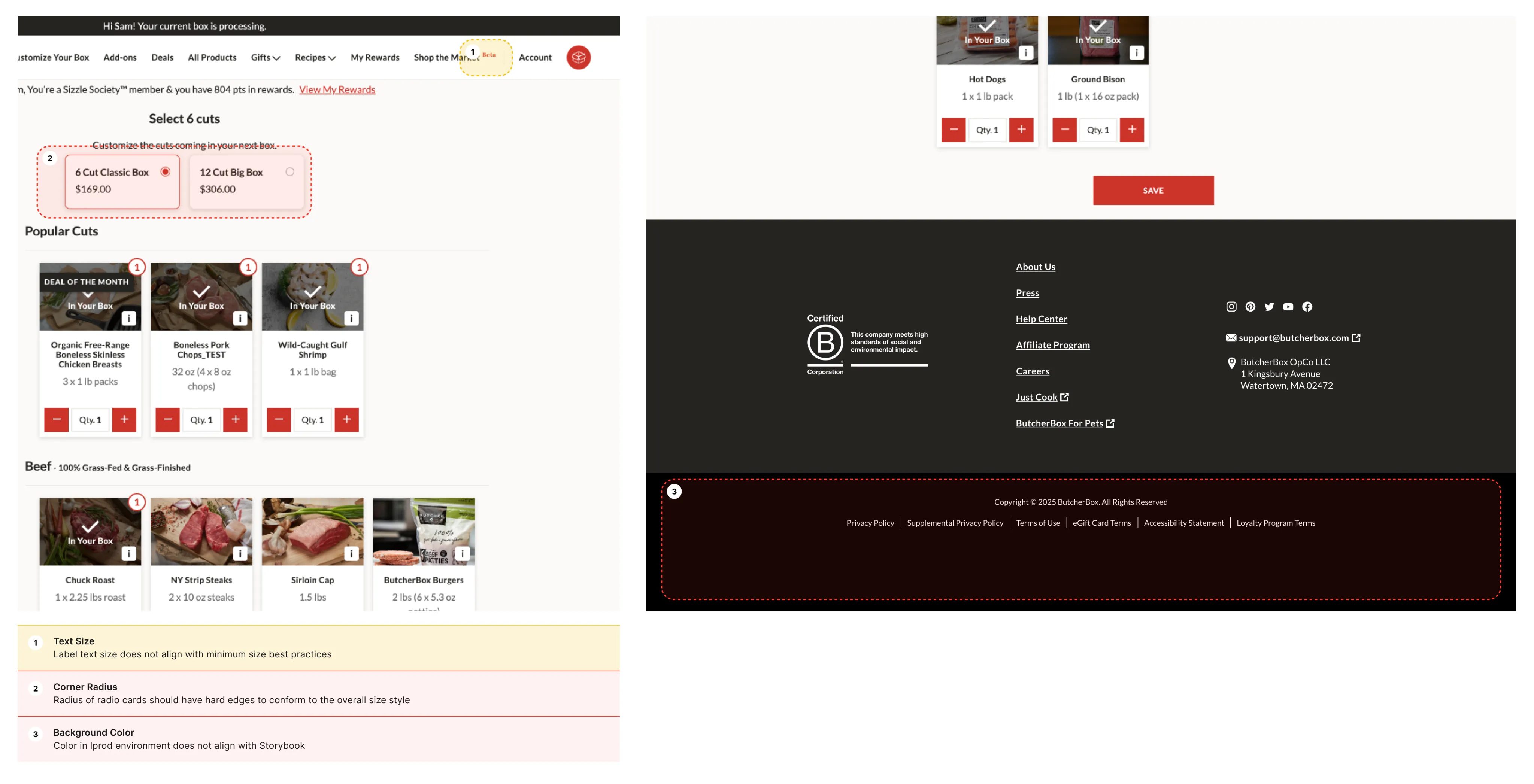Open Terms of Use link
The image size is (1534, 784).
coord(1038,523)
